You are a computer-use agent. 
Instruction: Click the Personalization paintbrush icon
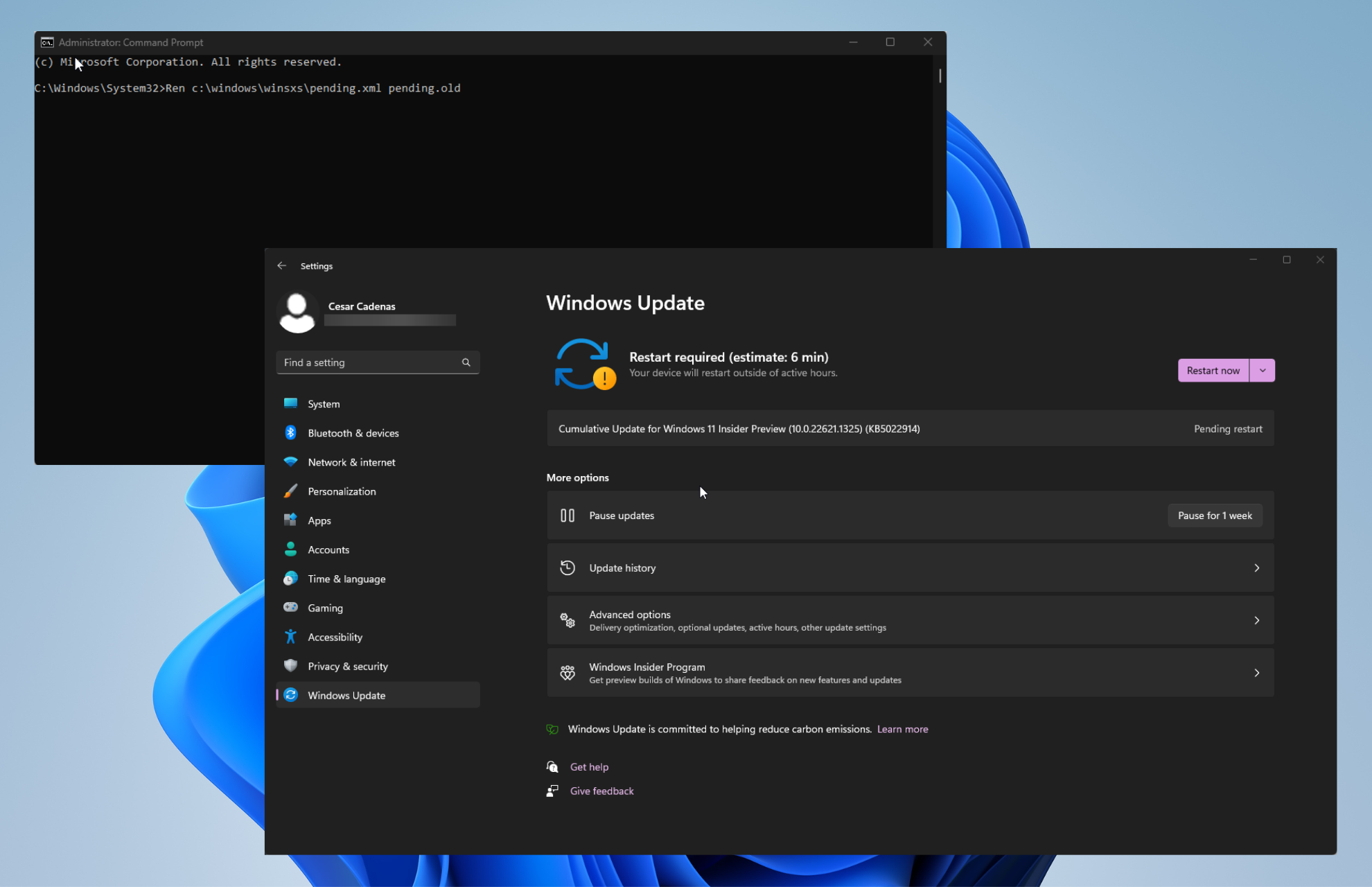290,491
